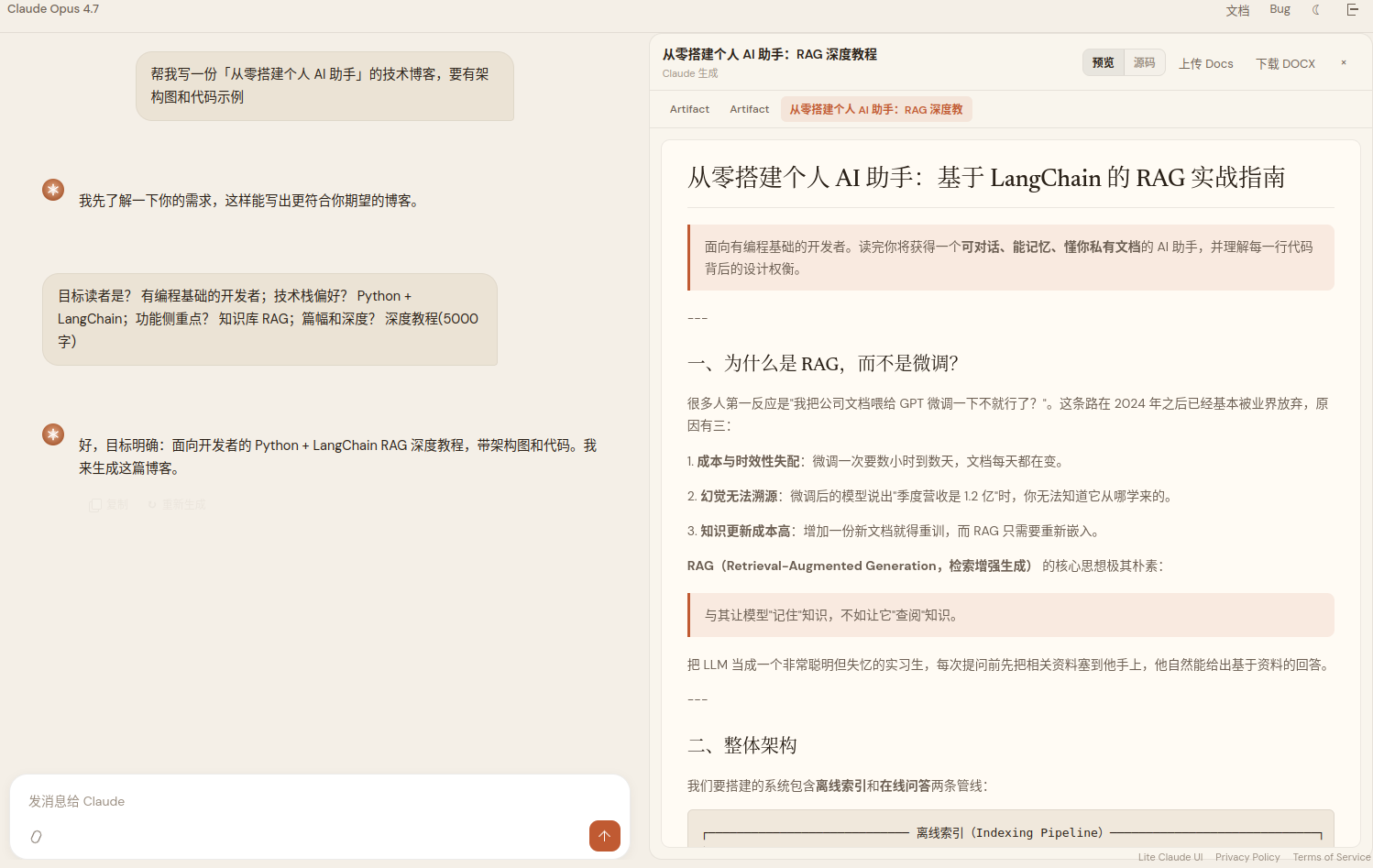Open the 文档 link in the top bar
1373x868 pixels.
[x=1237, y=11]
